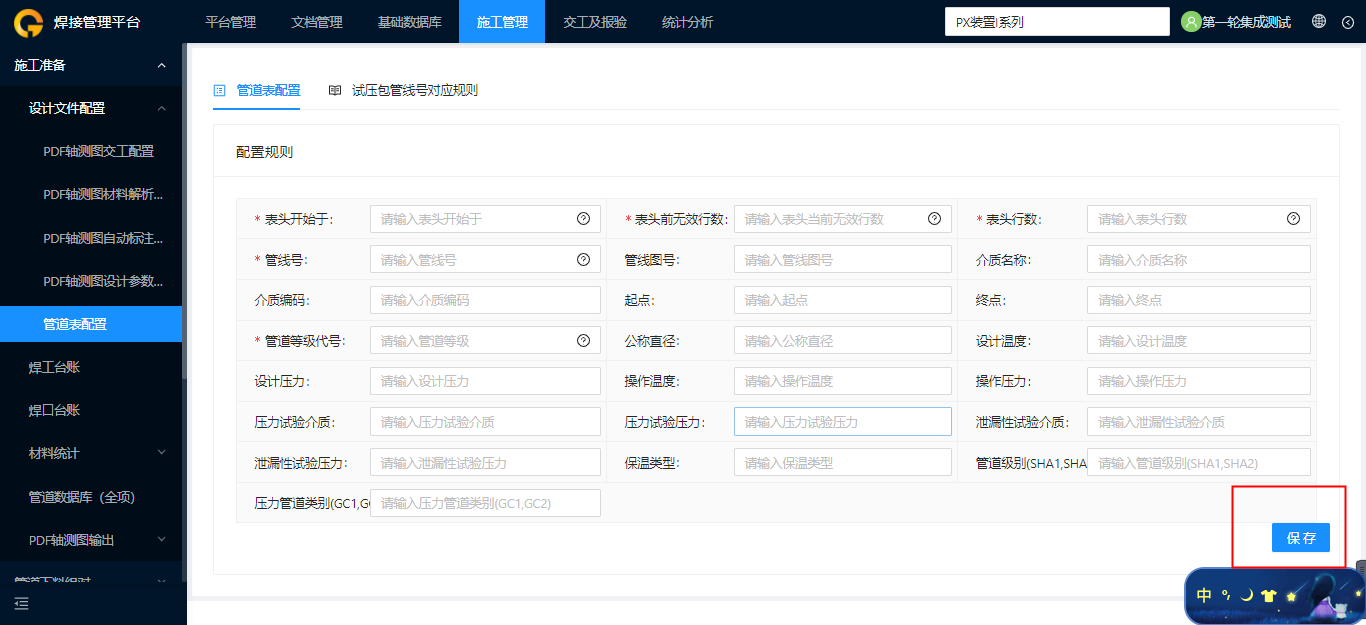Click help icon for 表头行数 field
Viewport: 1366px width, 625px height.
[1293, 219]
